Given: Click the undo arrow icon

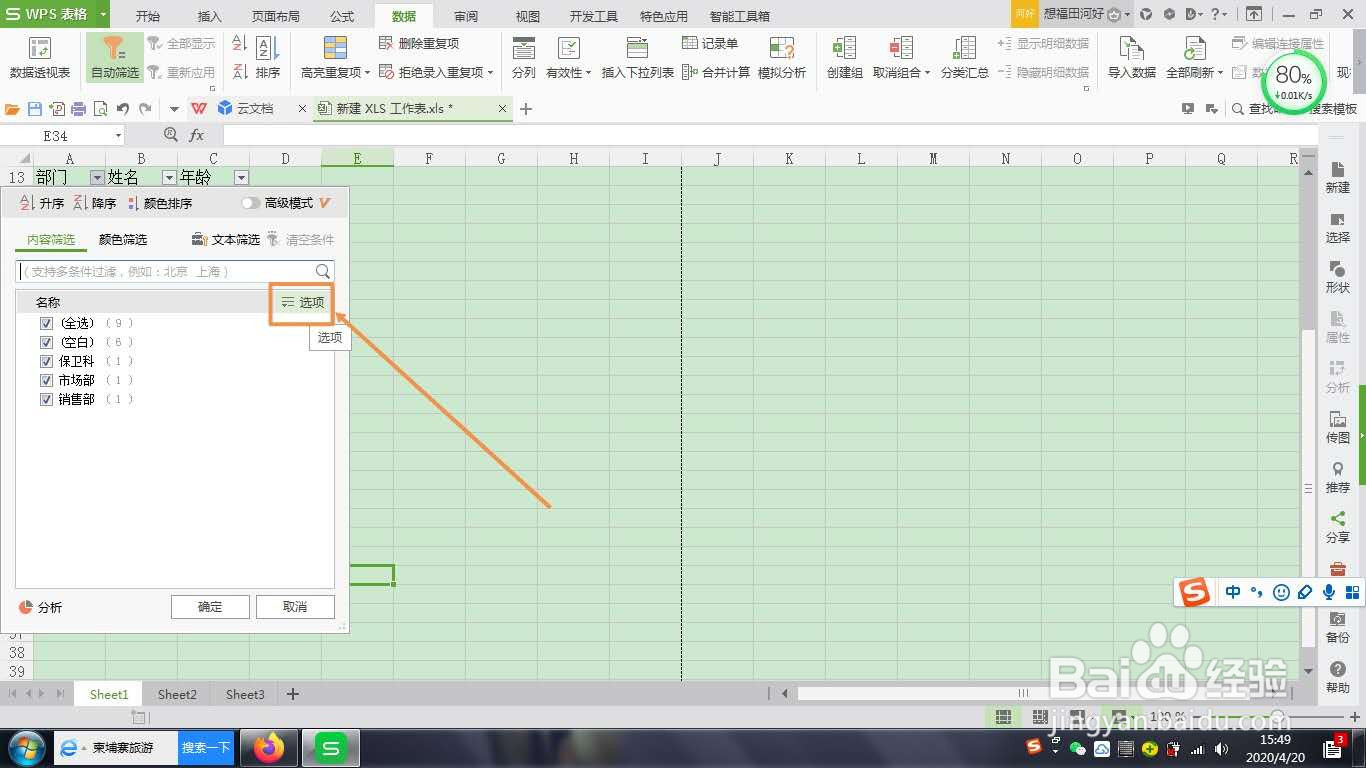Looking at the screenshot, I should pos(122,108).
